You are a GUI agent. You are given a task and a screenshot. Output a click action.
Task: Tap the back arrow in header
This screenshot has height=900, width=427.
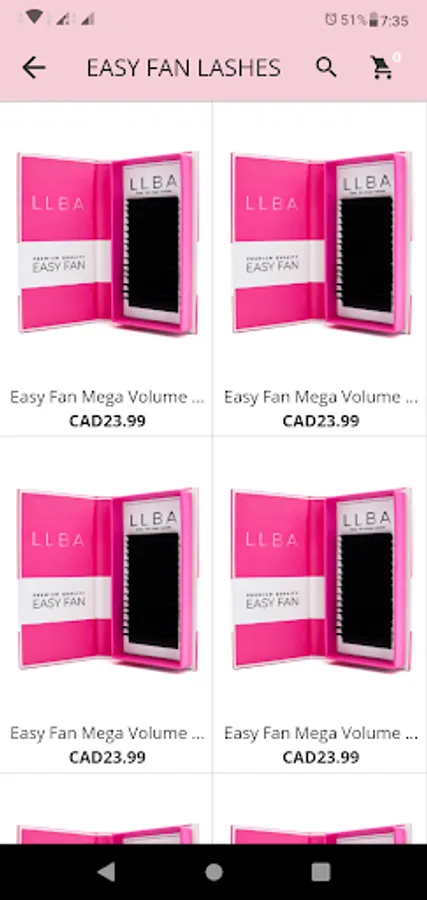pyautogui.click(x=33, y=68)
